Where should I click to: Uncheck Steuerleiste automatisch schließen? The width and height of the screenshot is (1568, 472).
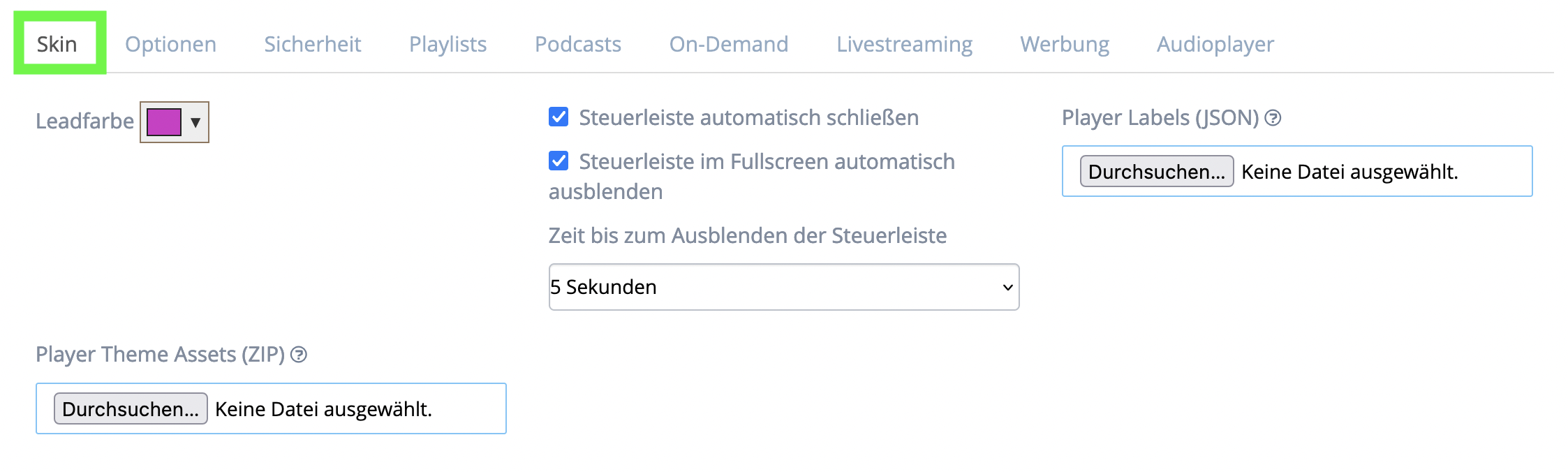[x=559, y=117]
